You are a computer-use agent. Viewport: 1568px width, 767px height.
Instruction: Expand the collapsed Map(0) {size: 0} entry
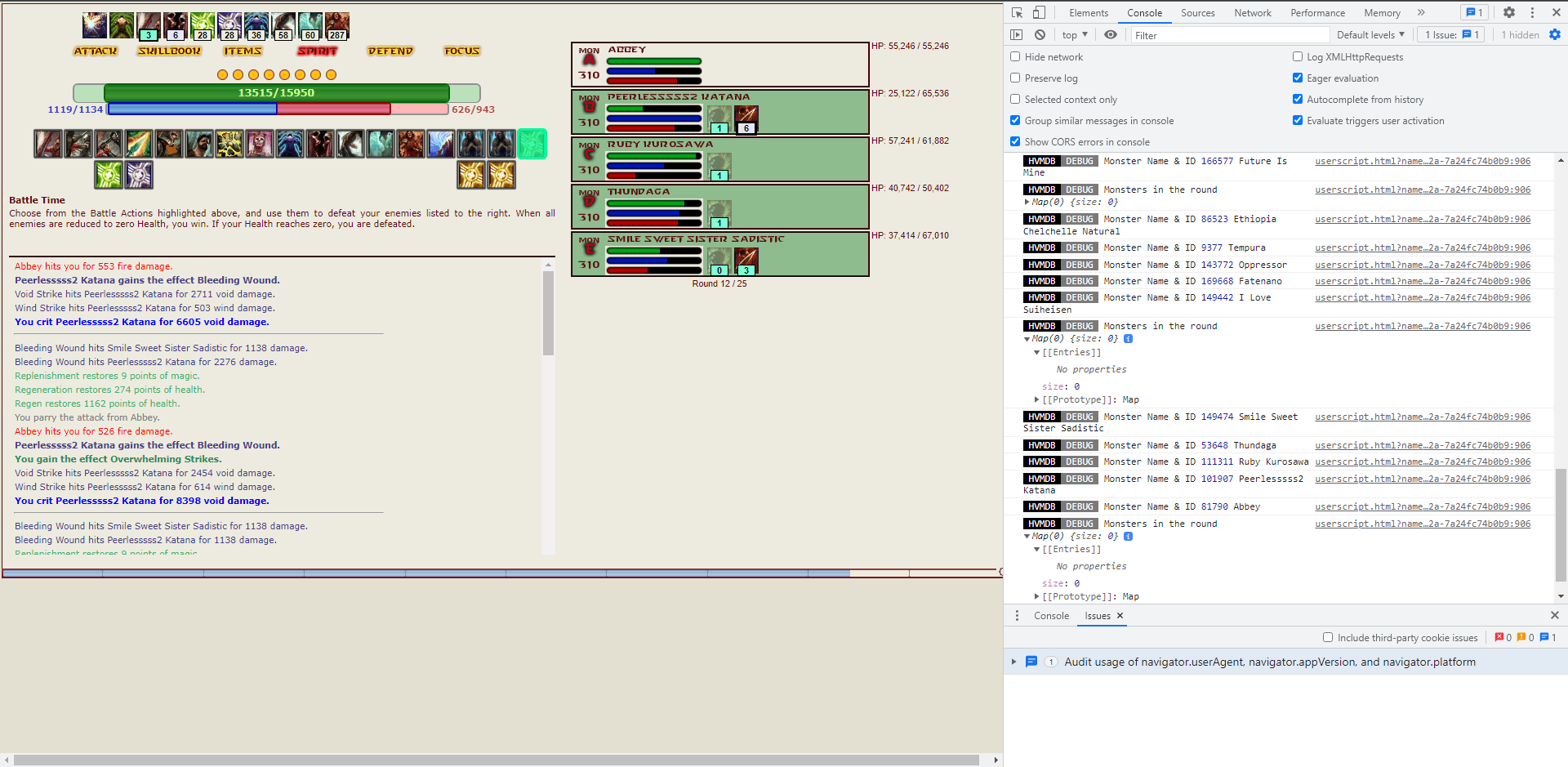[1027, 202]
